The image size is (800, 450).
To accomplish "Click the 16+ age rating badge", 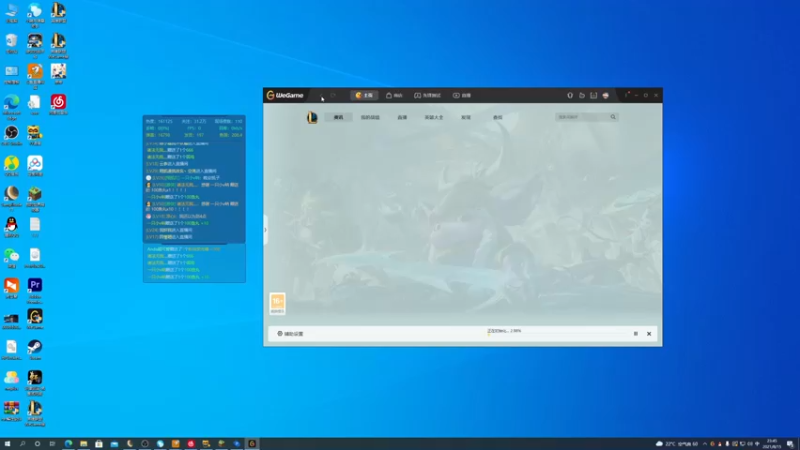I will (x=277, y=303).
